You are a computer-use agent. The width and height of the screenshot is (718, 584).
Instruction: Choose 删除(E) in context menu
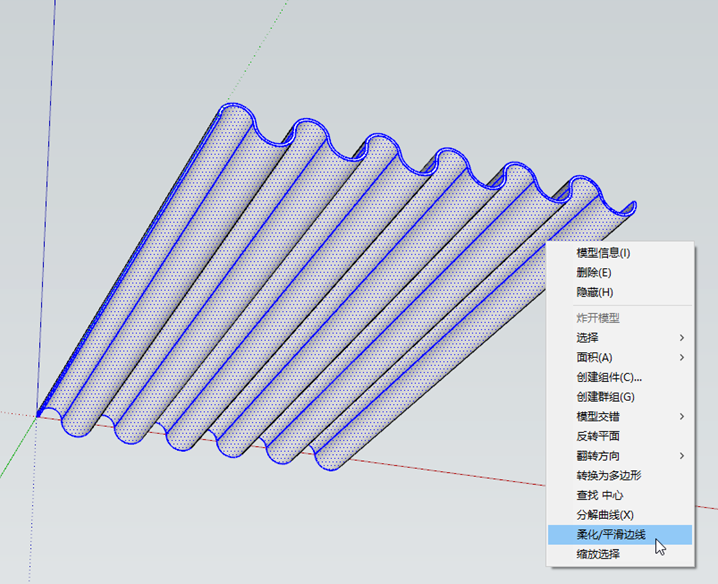(x=620, y=273)
